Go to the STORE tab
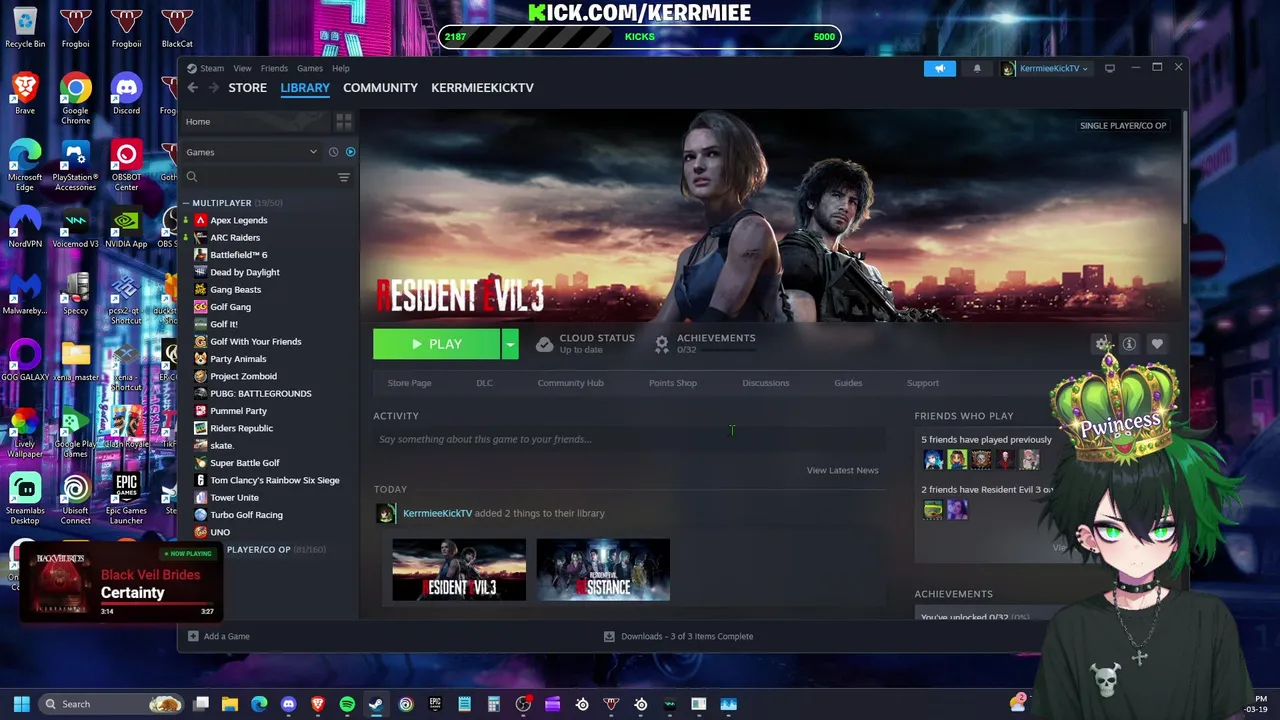The image size is (1280, 720). point(247,88)
